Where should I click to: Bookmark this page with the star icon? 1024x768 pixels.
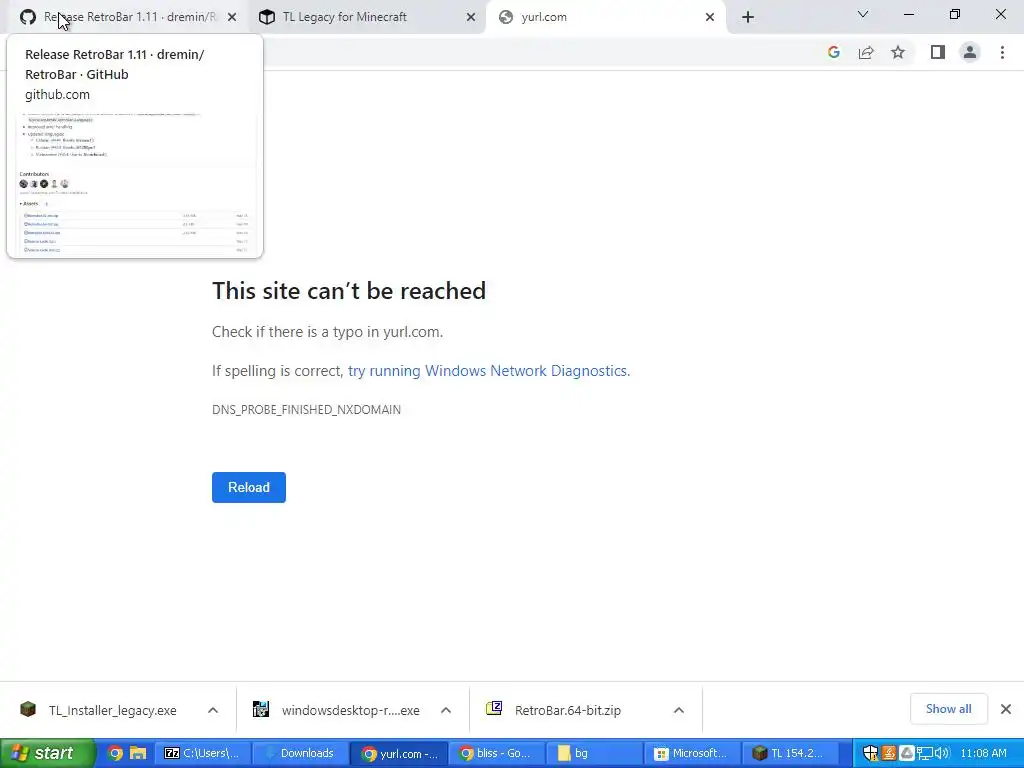898,52
